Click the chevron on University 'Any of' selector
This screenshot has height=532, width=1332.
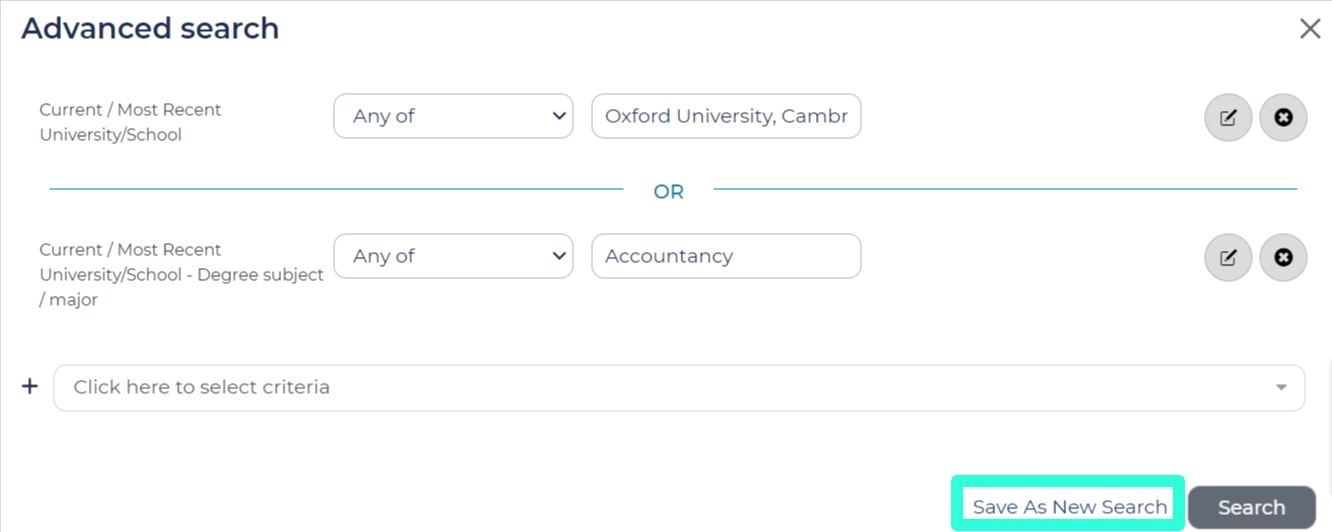pyautogui.click(x=559, y=116)
